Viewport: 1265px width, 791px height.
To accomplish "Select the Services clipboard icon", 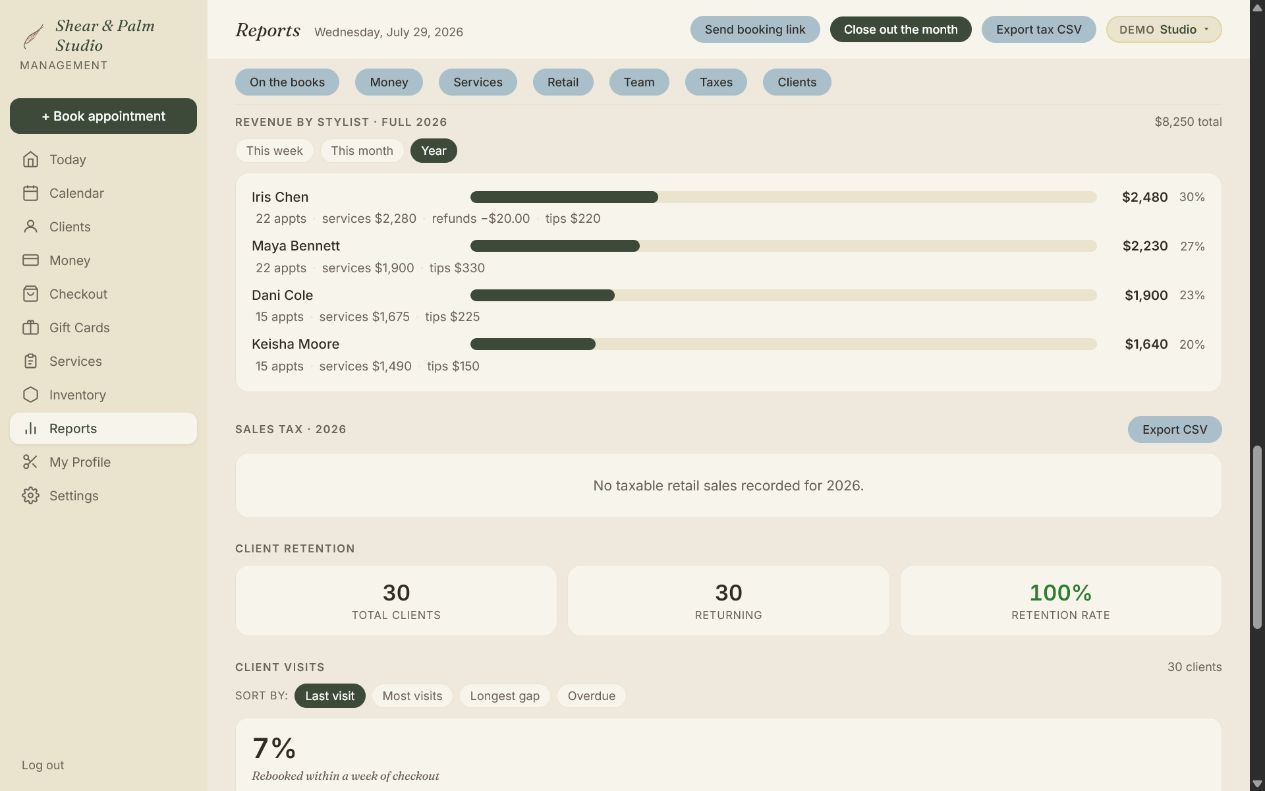I will pos(31,361).
